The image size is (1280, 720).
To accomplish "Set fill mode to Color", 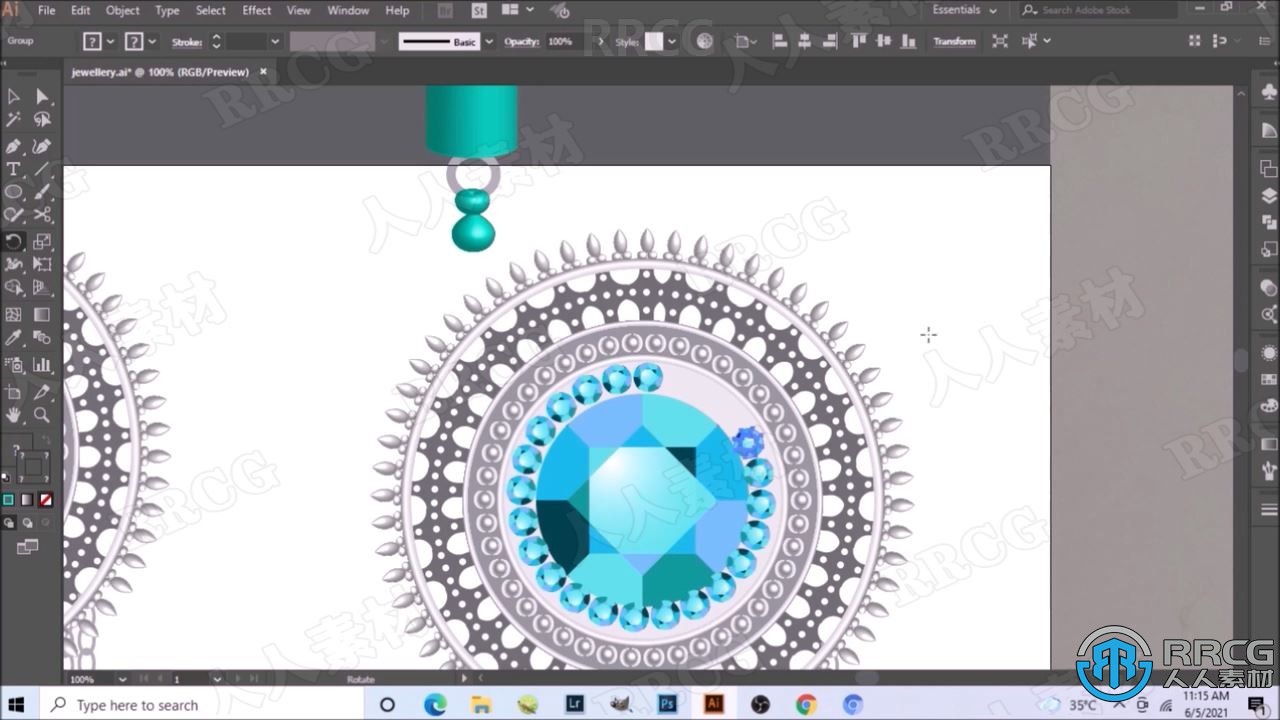I will [8, 500].
